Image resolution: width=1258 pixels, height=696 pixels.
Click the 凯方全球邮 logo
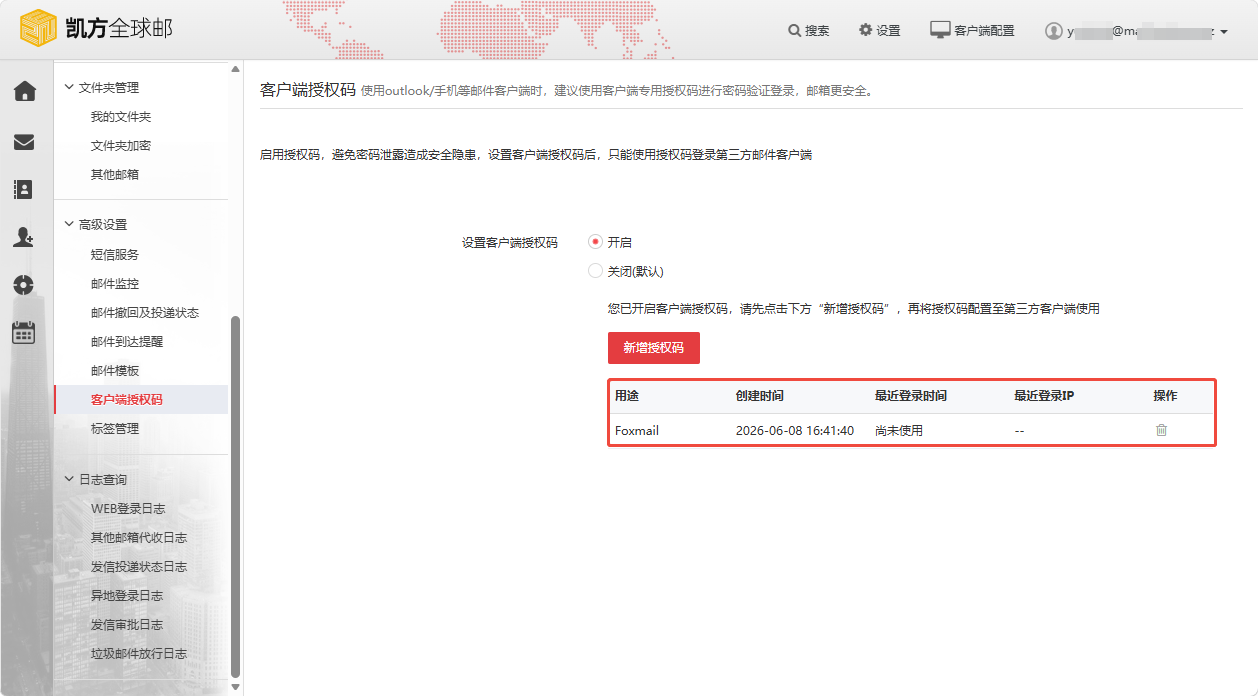click(x=96, y=29)
